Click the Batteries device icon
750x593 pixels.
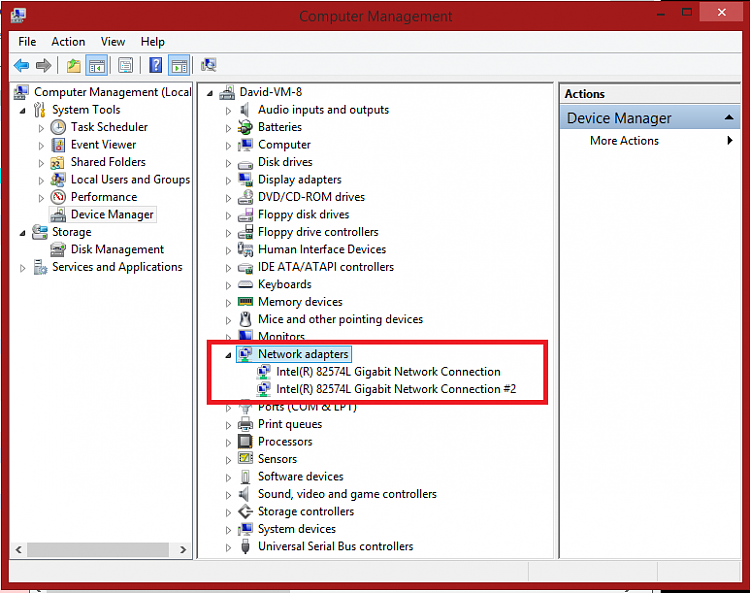(x=245, y=127)
